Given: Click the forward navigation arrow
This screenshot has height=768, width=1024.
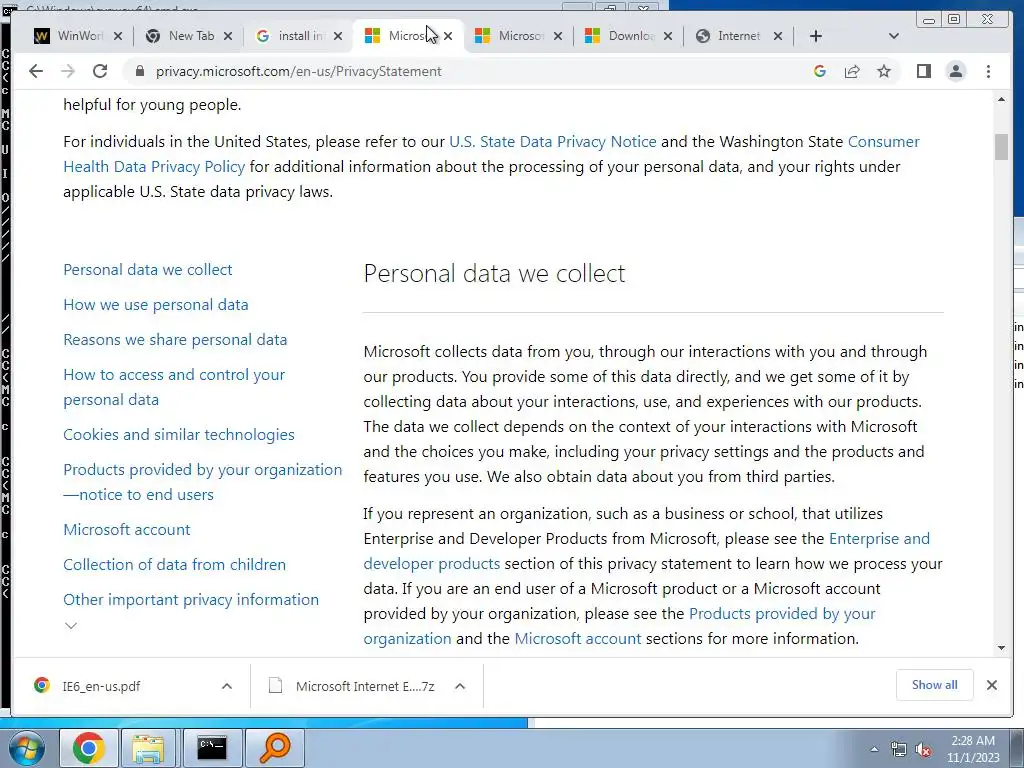Looking at the screenshot, I should pyautogui.click(x=68, y=71).
